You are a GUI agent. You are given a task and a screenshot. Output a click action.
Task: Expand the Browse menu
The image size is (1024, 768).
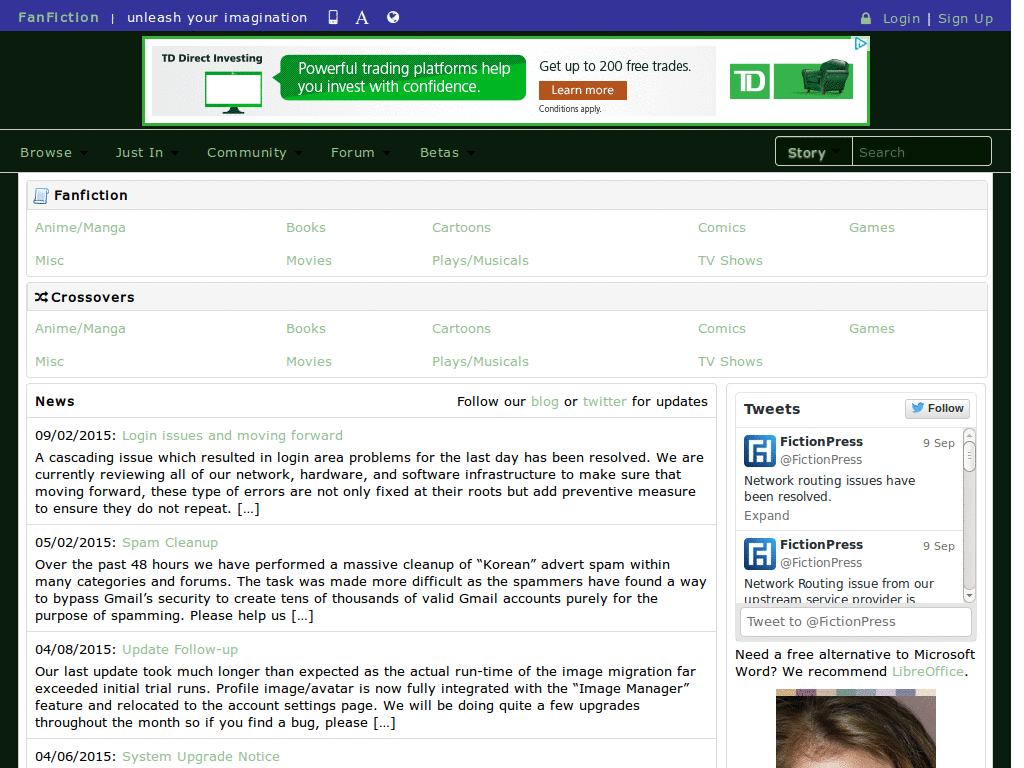(54, 153)
